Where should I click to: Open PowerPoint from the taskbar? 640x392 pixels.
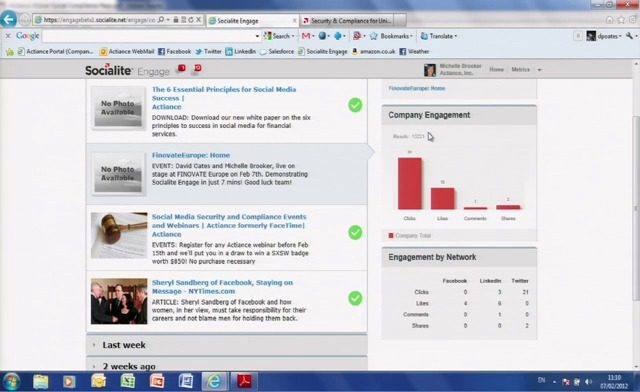point(157,382)
